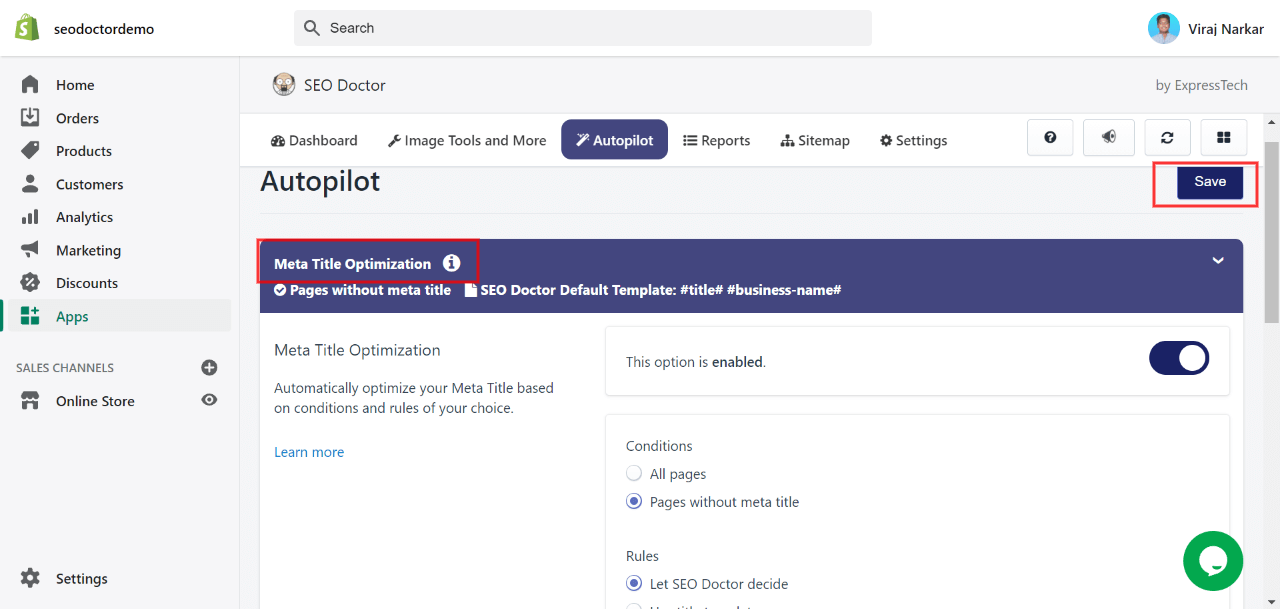
Task: Click Viraj Narkar's profile avatar
Action: 1164,28
